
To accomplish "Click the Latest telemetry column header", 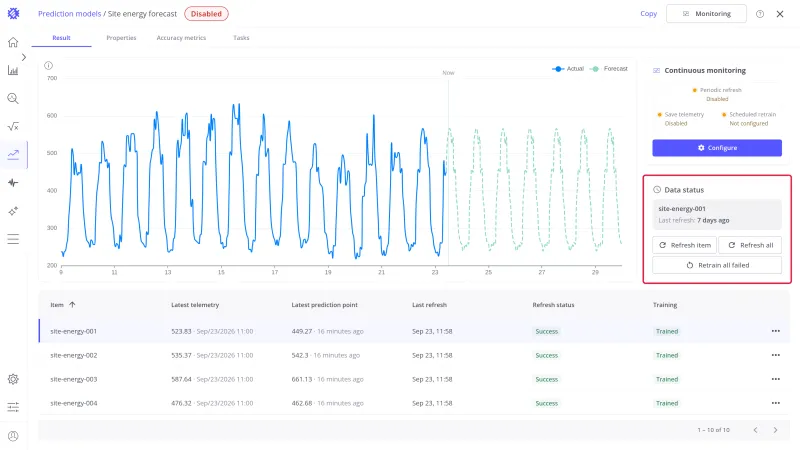I will point(195,305).
